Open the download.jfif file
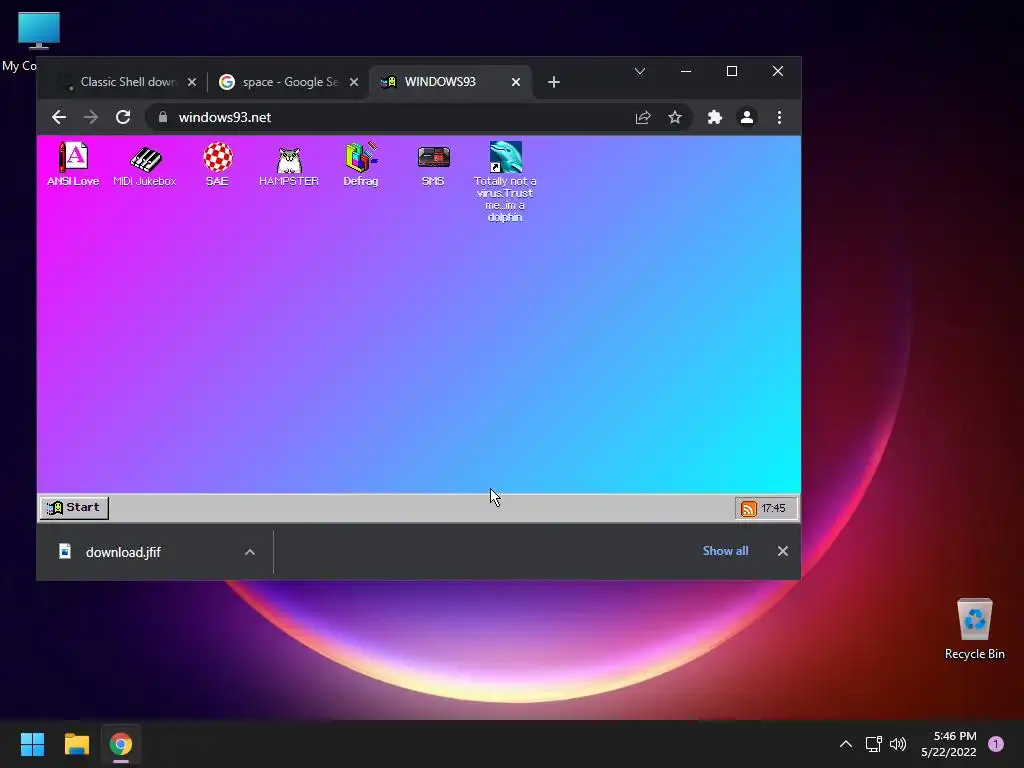Viewport: 1024px width, 768px height. point(123,552)
